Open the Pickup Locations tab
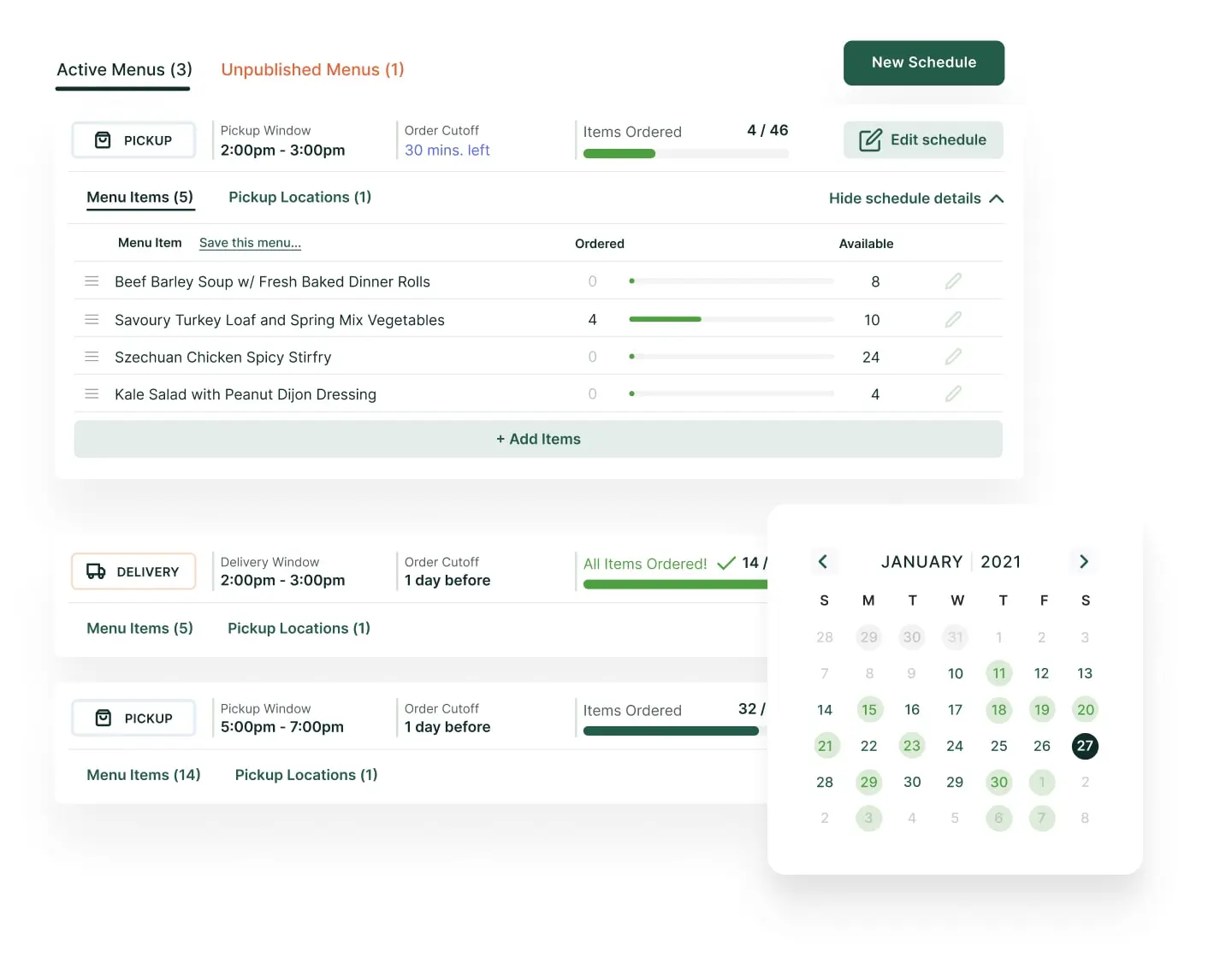 [x=299, y=197]
